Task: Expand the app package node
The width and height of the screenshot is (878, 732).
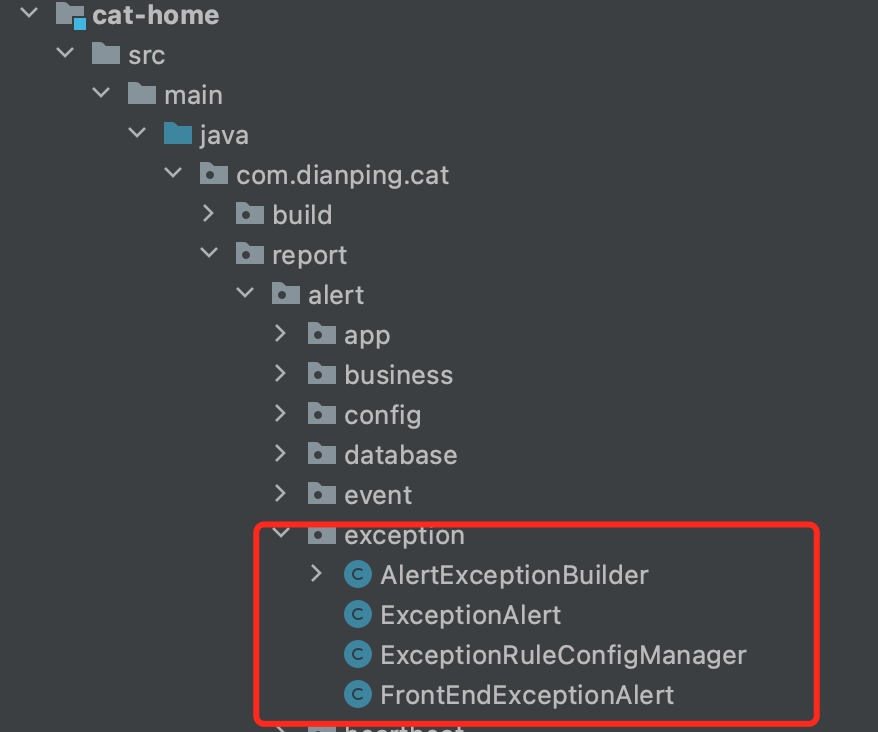Action: pos(281,334)
